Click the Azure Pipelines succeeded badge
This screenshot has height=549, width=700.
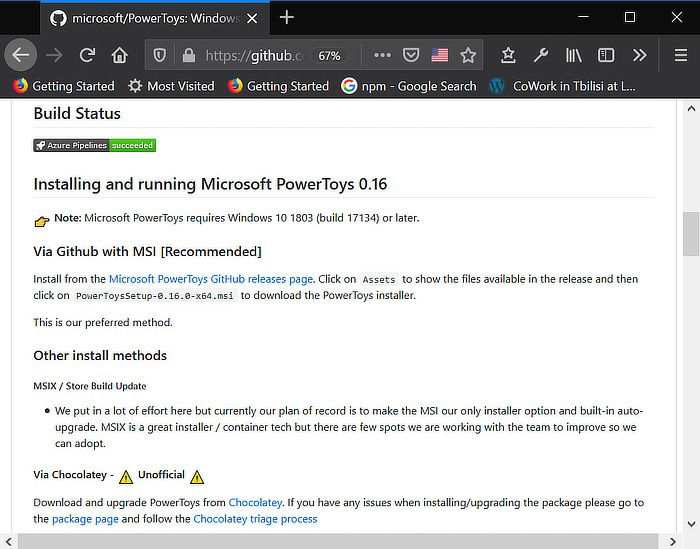pyautogui.click(x=95, y=145)
